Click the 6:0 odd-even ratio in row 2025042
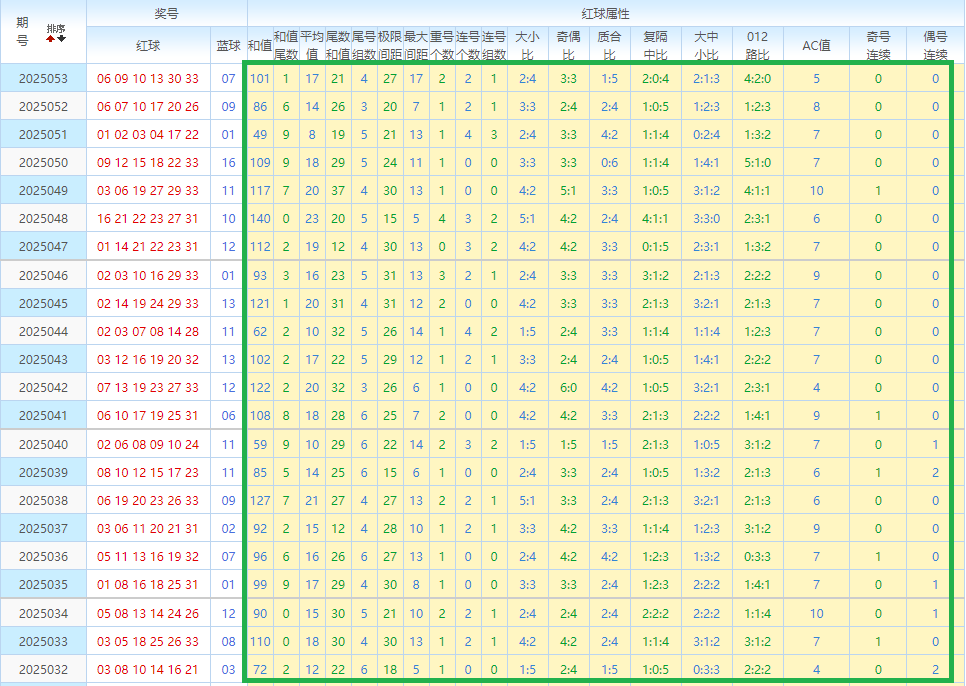This screenshot has height=686, width=966. (x=569, y=387)
